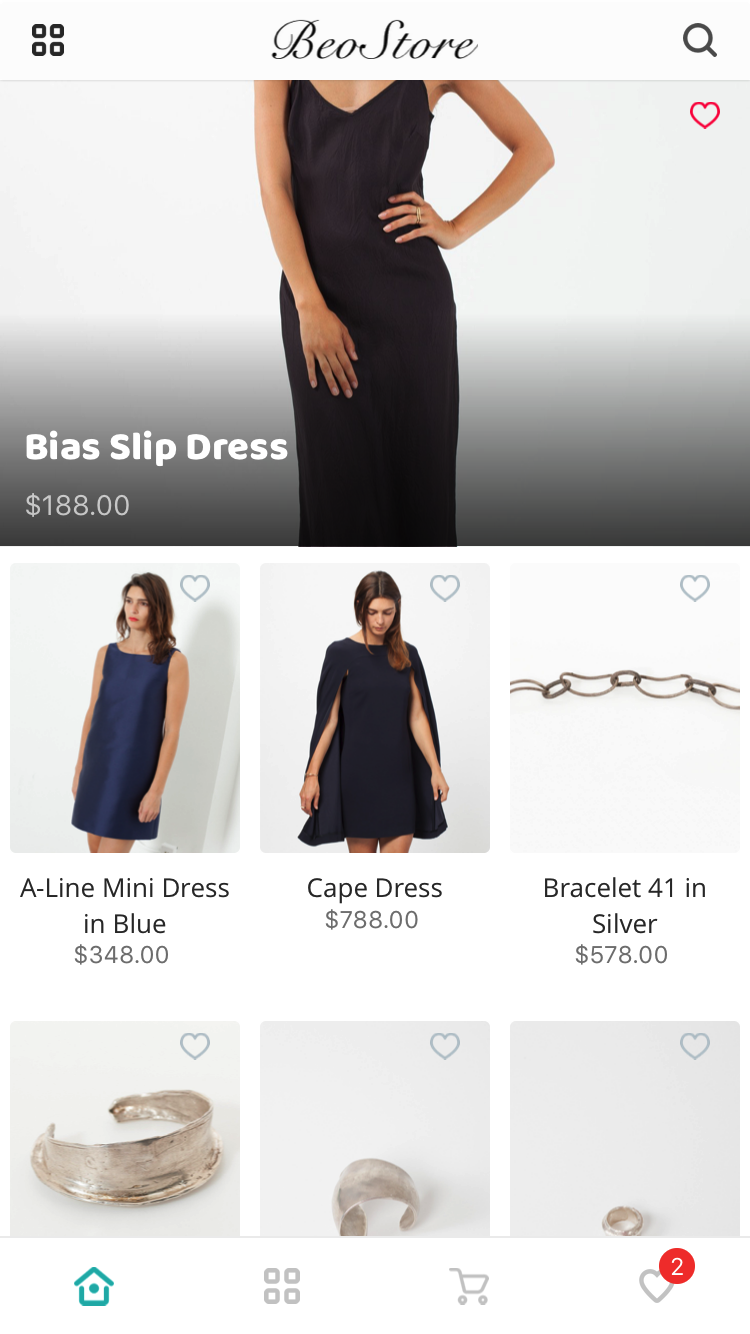View the Bracelet 41 in Silver photo

click(x=625, y=708)
